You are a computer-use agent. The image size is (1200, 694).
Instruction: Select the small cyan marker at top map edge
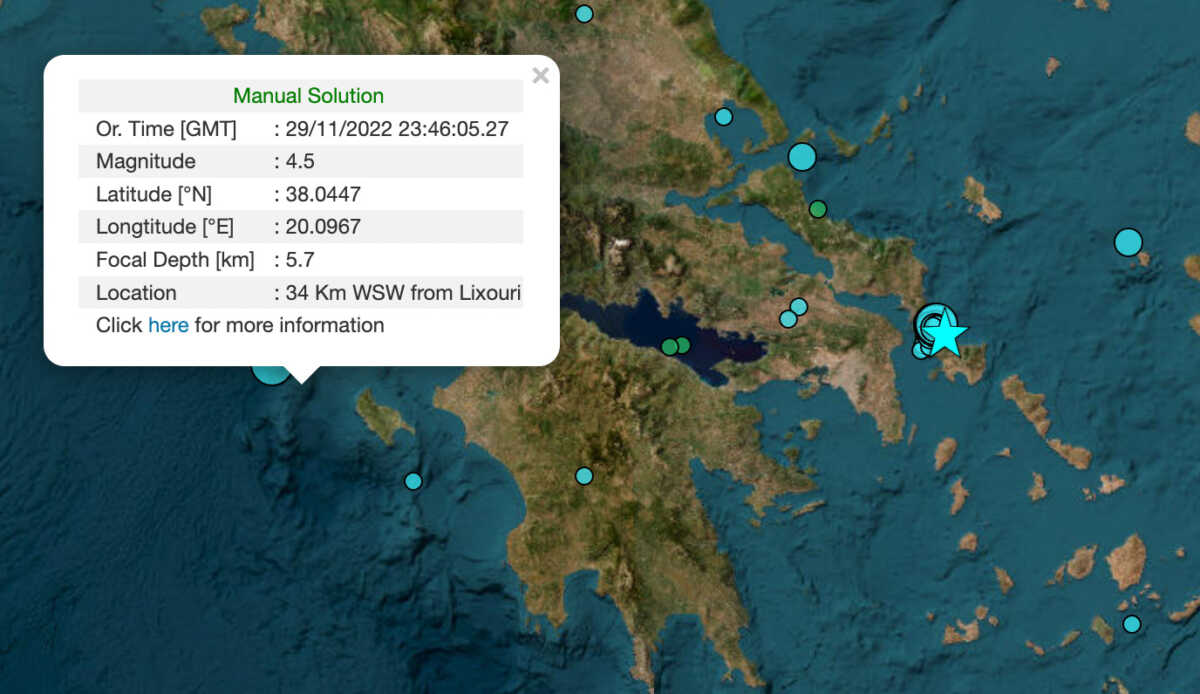pos(584,14)
